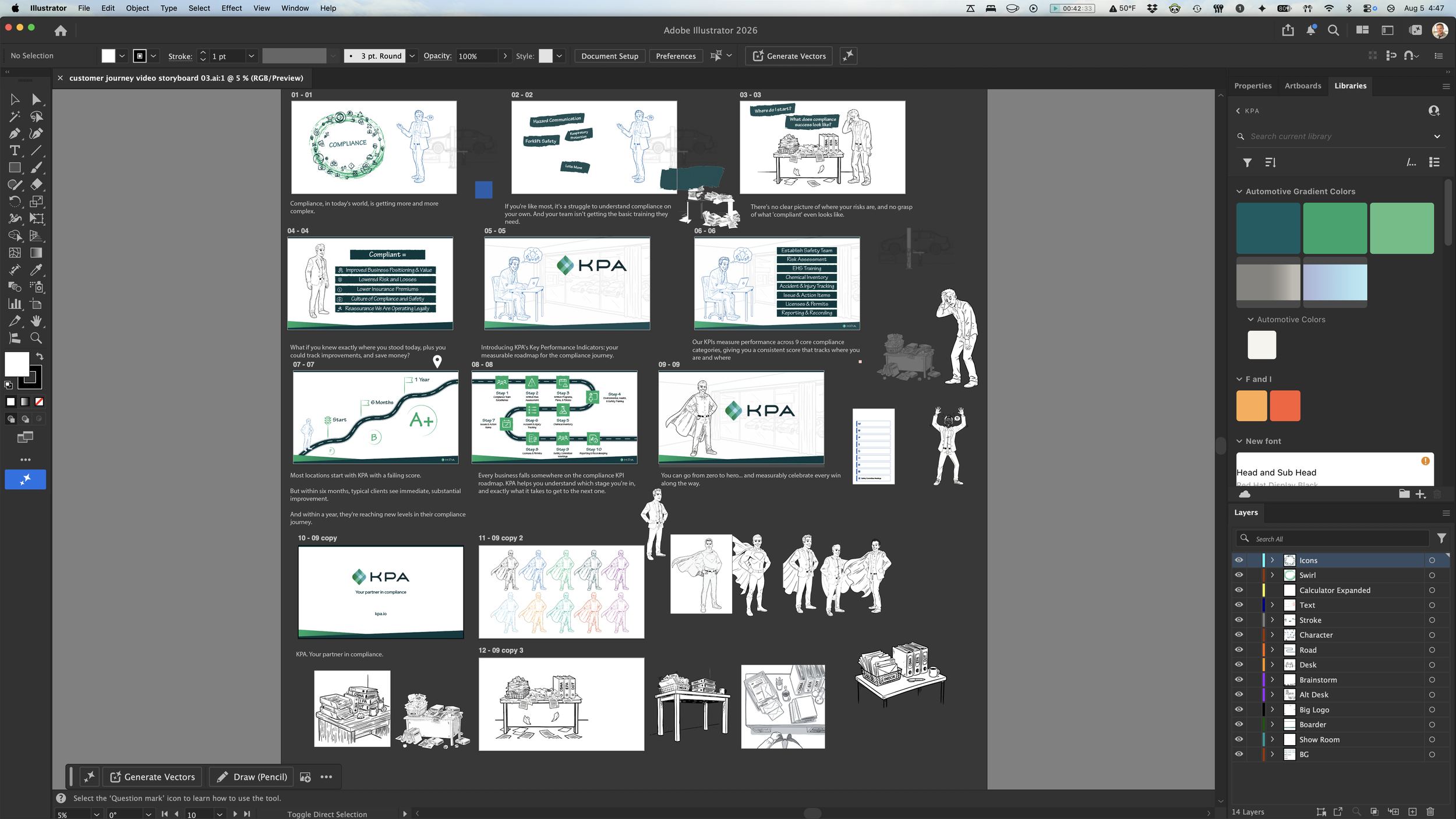Select the Paintbrush tool
1456x819 pixels.
click(x=36, y=168)
